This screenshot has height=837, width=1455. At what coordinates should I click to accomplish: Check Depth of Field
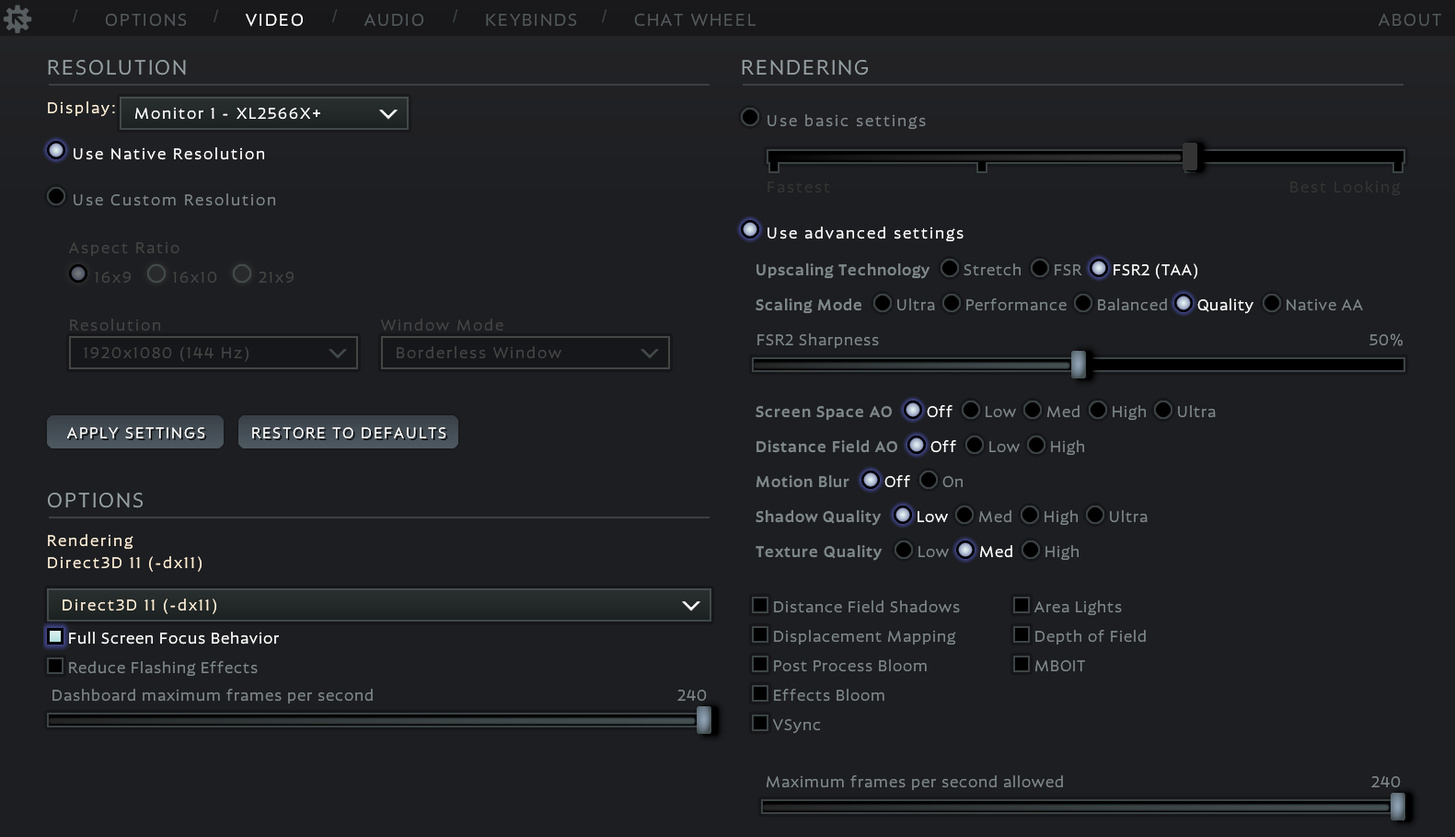(x=1021, y=634)
